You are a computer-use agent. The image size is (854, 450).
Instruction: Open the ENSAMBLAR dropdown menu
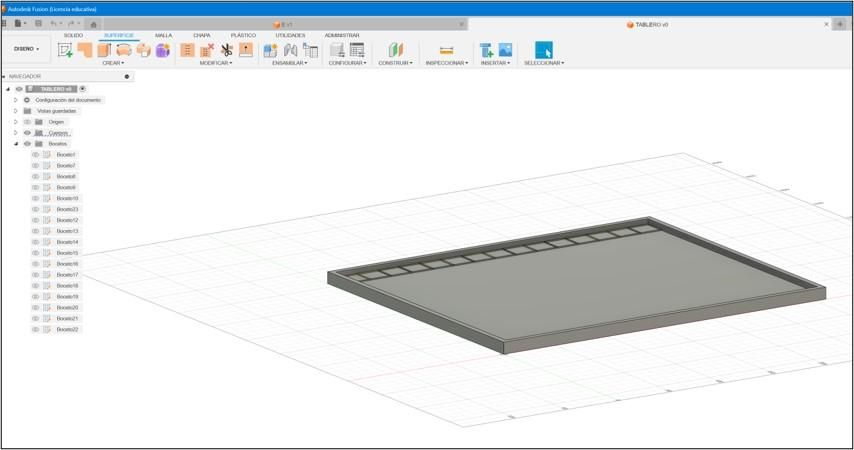point(290,63)
